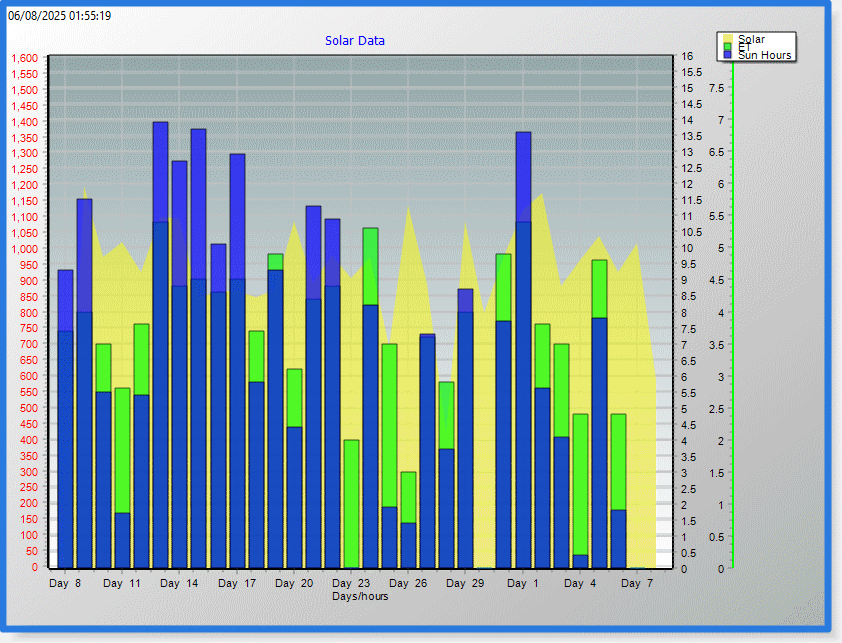Click the 'Day 8' axis label

65,583
